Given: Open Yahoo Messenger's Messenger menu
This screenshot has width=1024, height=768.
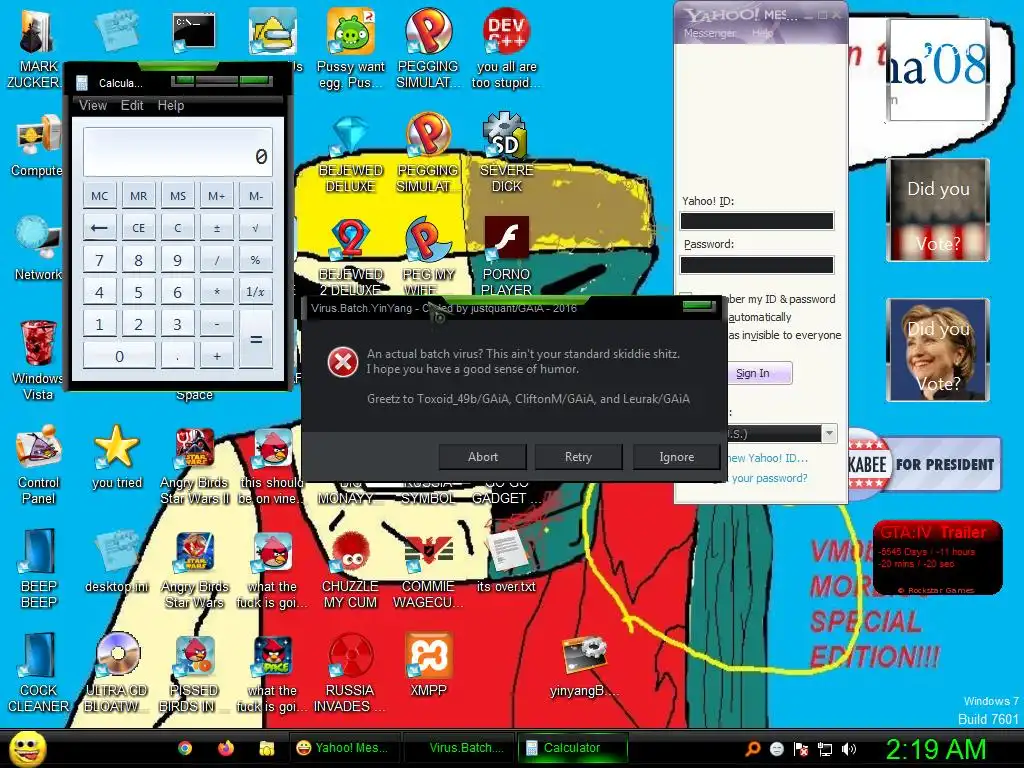Looking at the screenshot, I should [x=709, y=33].
